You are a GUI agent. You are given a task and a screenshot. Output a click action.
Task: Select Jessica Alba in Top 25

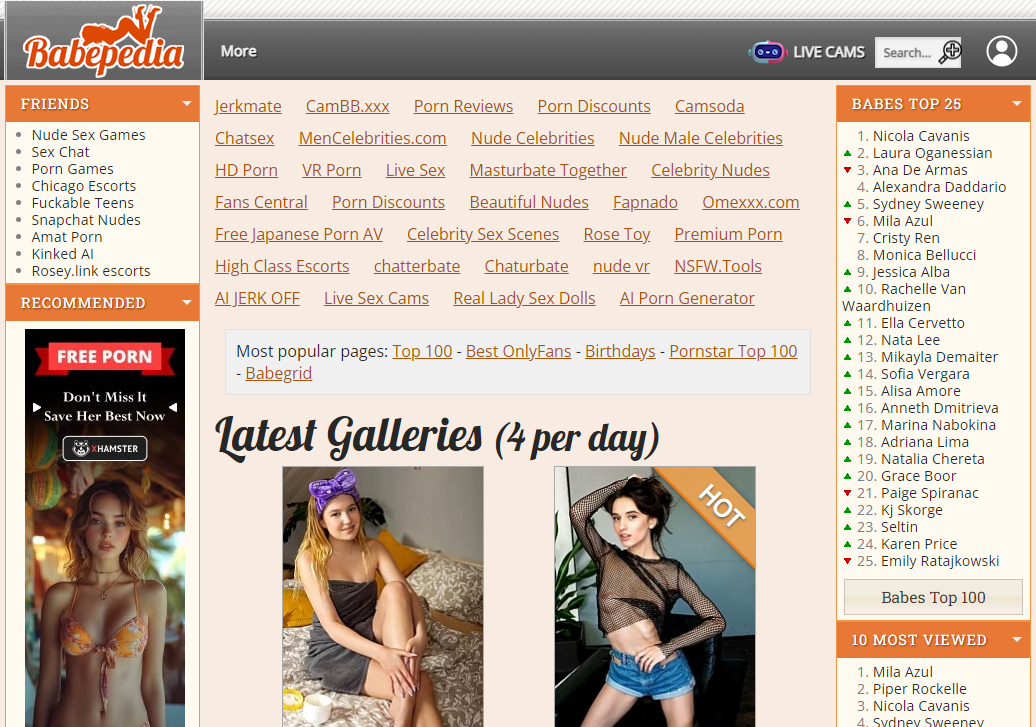click(910, 272)
